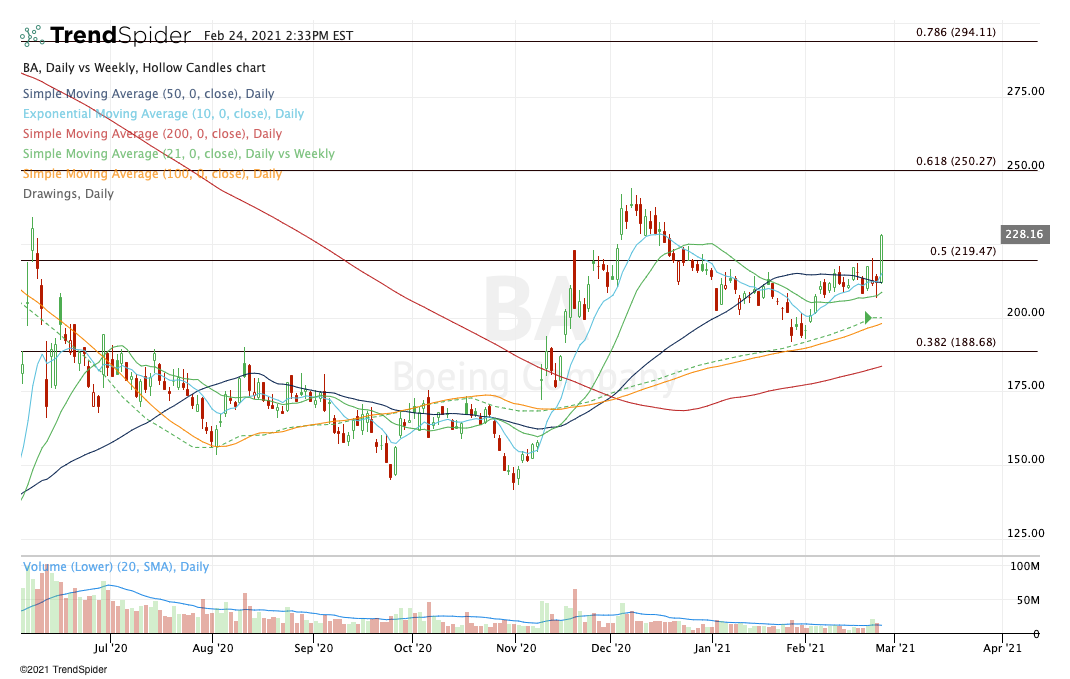This screenshot has height=679, width=1070.
Task: Click the 200.00 price axis label
Action: pos(1026,312)
